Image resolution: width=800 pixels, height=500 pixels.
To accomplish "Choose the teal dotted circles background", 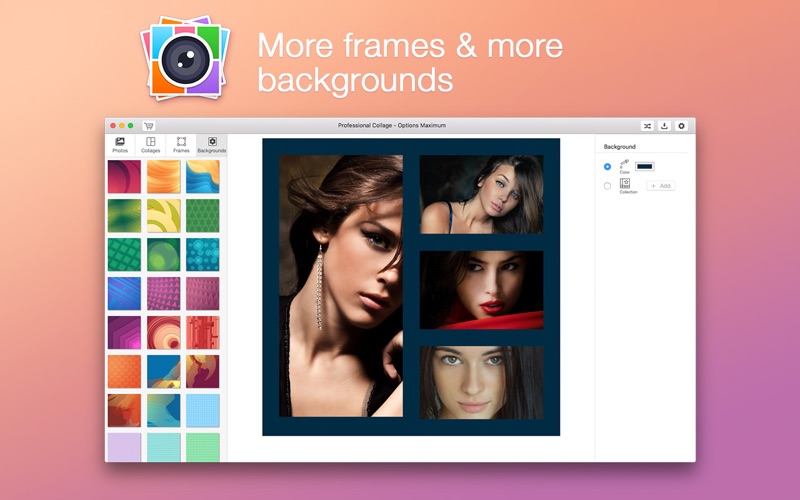I will tap(203, 255).
